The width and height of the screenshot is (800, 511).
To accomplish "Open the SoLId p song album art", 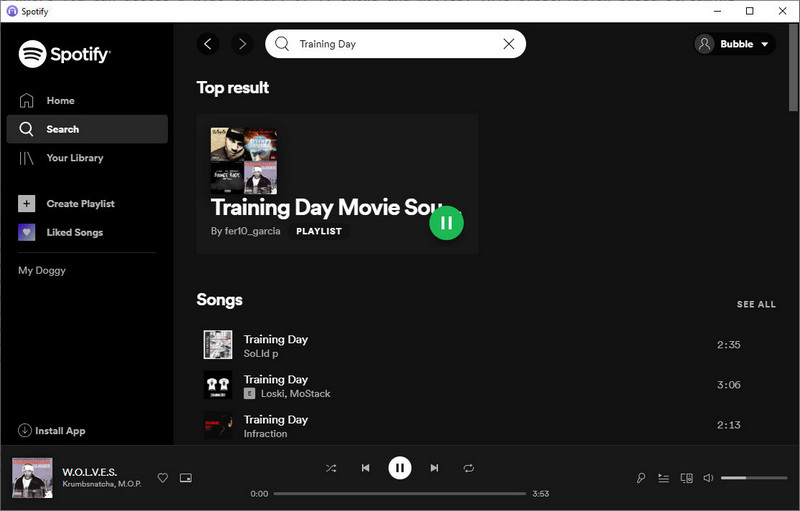I will pos(218,345).
